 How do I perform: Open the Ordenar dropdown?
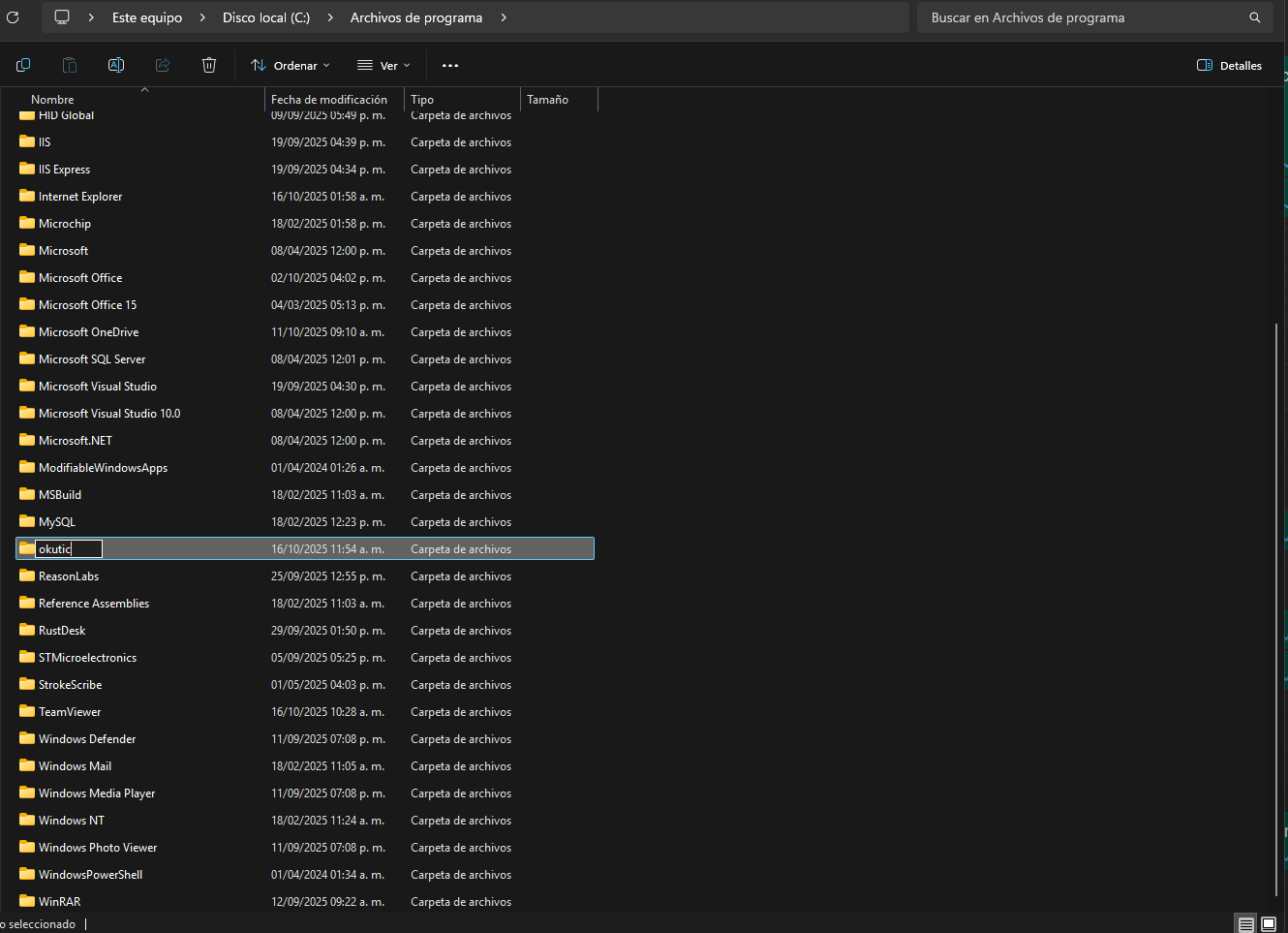coord(291,65)
